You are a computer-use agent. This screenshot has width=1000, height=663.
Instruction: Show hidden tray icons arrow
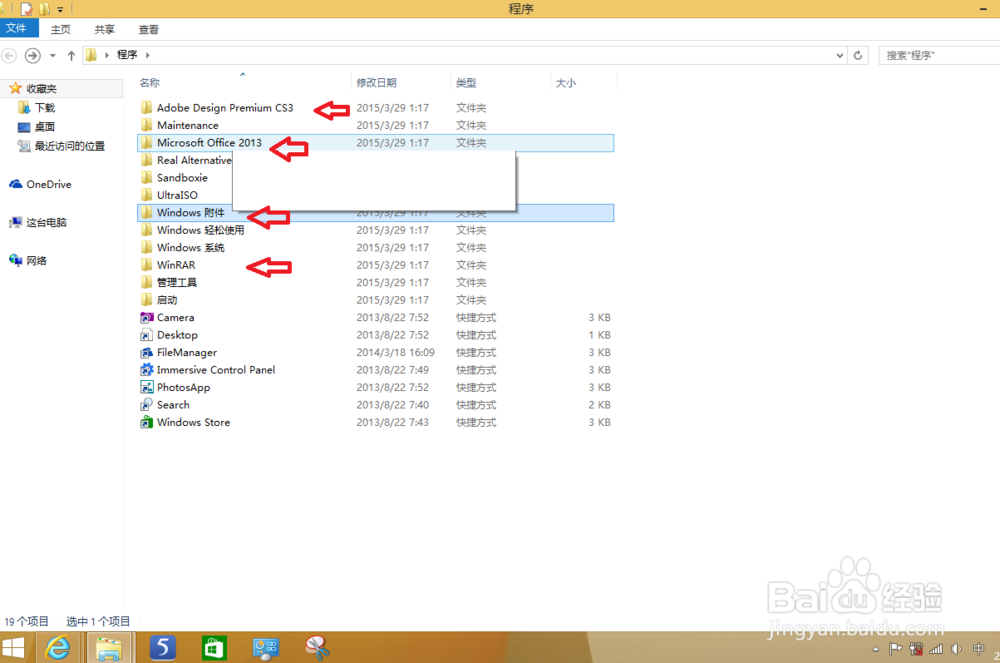pos(876,650)
